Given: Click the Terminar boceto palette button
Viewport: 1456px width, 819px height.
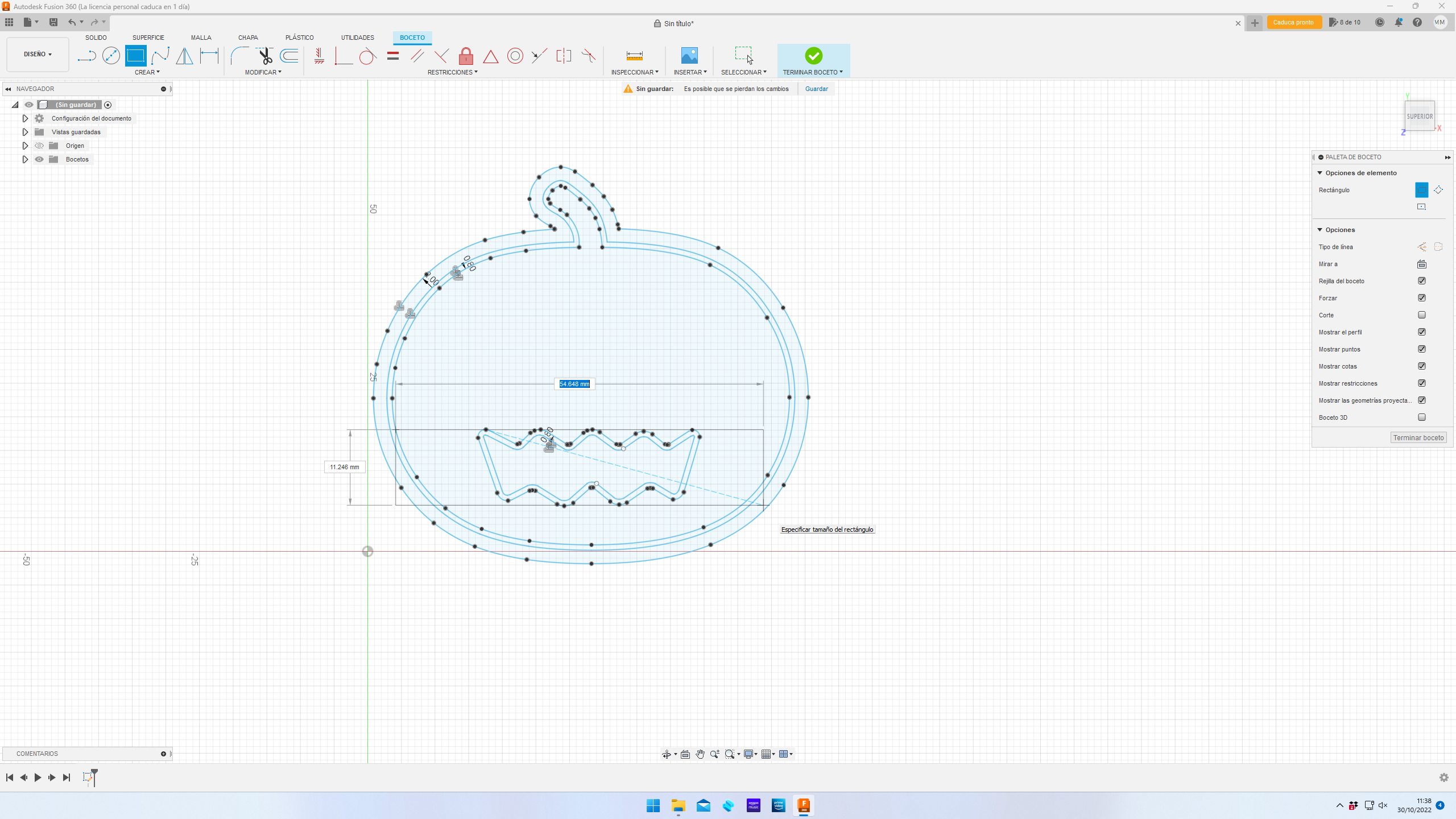Looking at the screenshot, I should (x=1418, y=437).
